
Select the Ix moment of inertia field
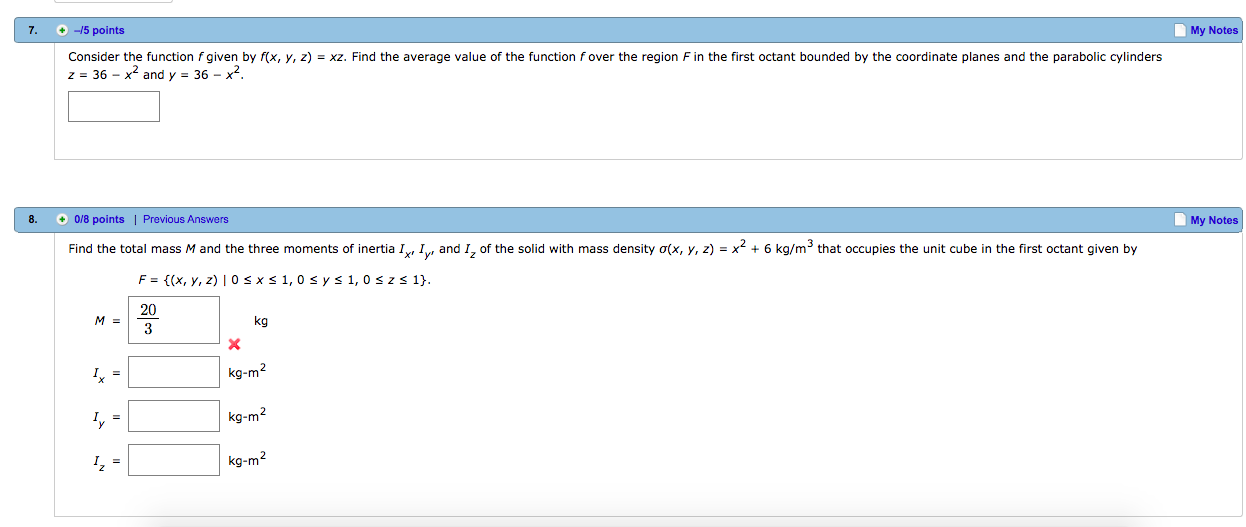tap(174, 372)
